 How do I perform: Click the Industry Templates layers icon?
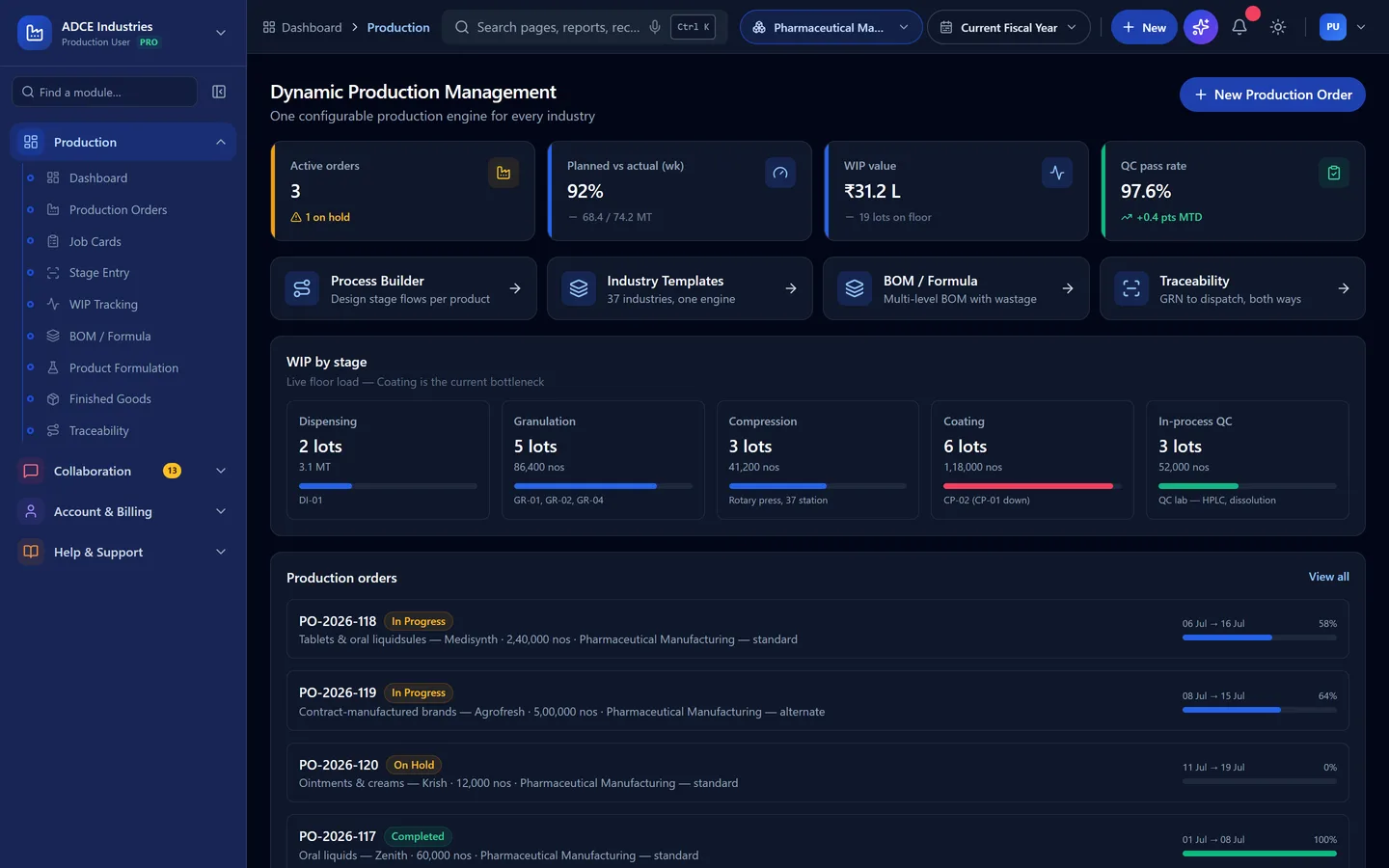(x=579, y=288)
